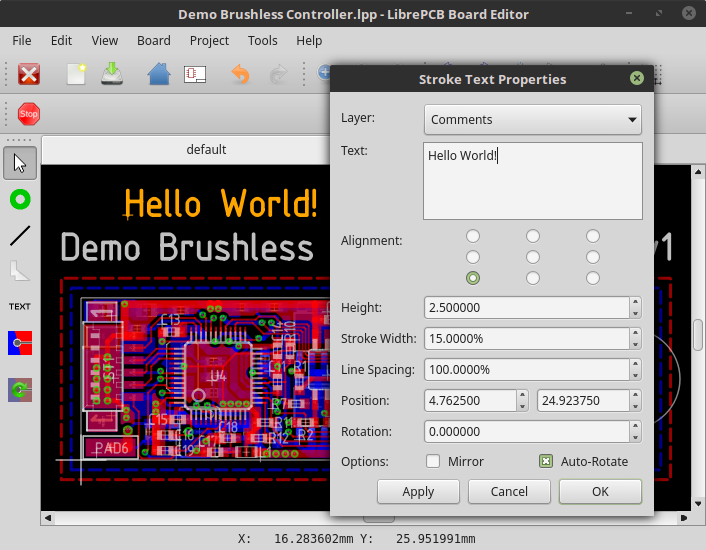Screen dimensions: 706x550
Task: Enable the Mirror checkbox
Action: coord(433,461)
